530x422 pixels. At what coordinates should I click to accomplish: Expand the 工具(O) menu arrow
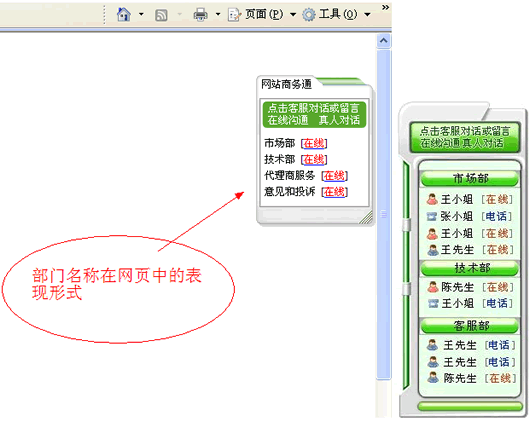367,15
